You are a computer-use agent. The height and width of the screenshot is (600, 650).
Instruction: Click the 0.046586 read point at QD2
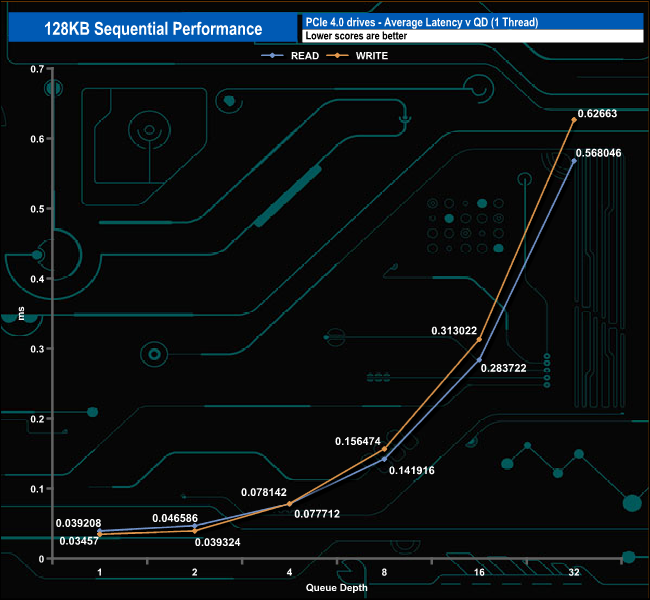pos(194,525)
